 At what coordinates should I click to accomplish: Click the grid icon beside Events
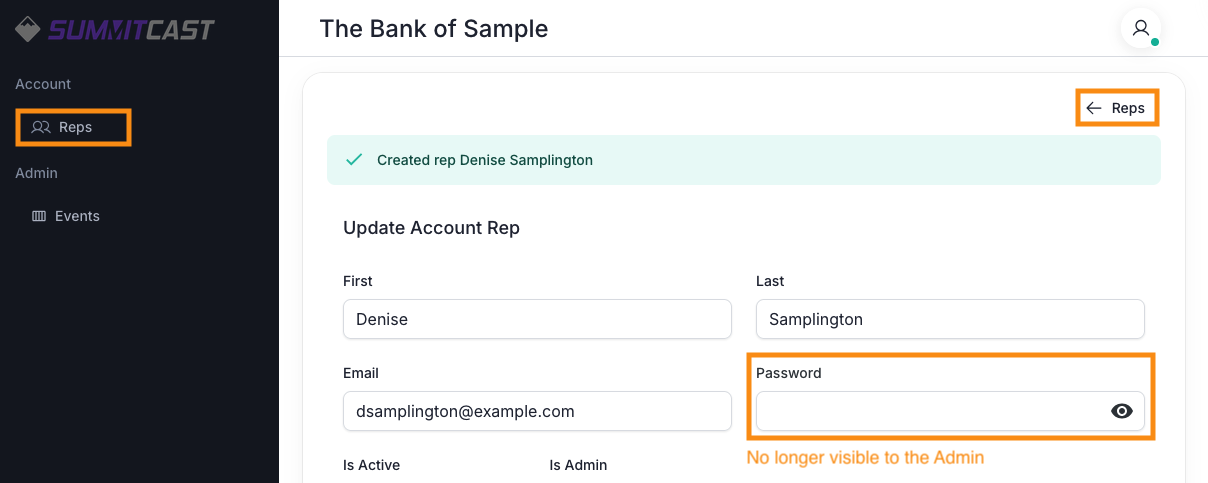(x=39, y=216)
